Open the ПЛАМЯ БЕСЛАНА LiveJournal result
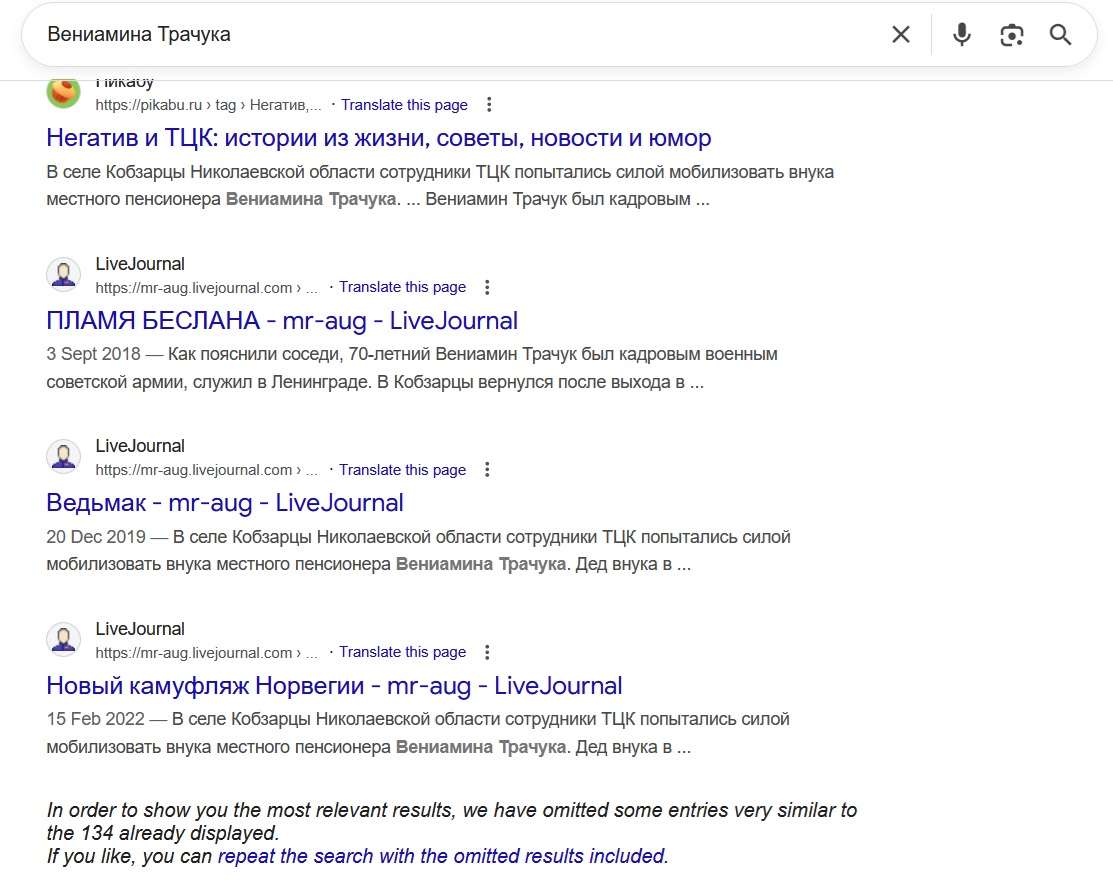The image size is (1113, 883). (282, 321)
